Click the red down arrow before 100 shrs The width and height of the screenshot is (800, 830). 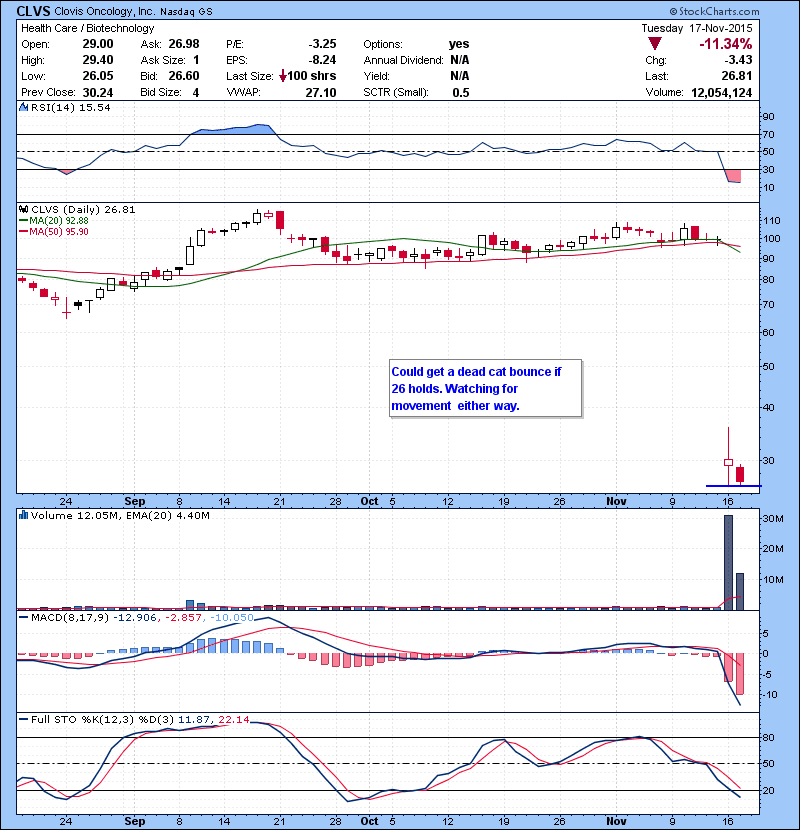(283, 76)
